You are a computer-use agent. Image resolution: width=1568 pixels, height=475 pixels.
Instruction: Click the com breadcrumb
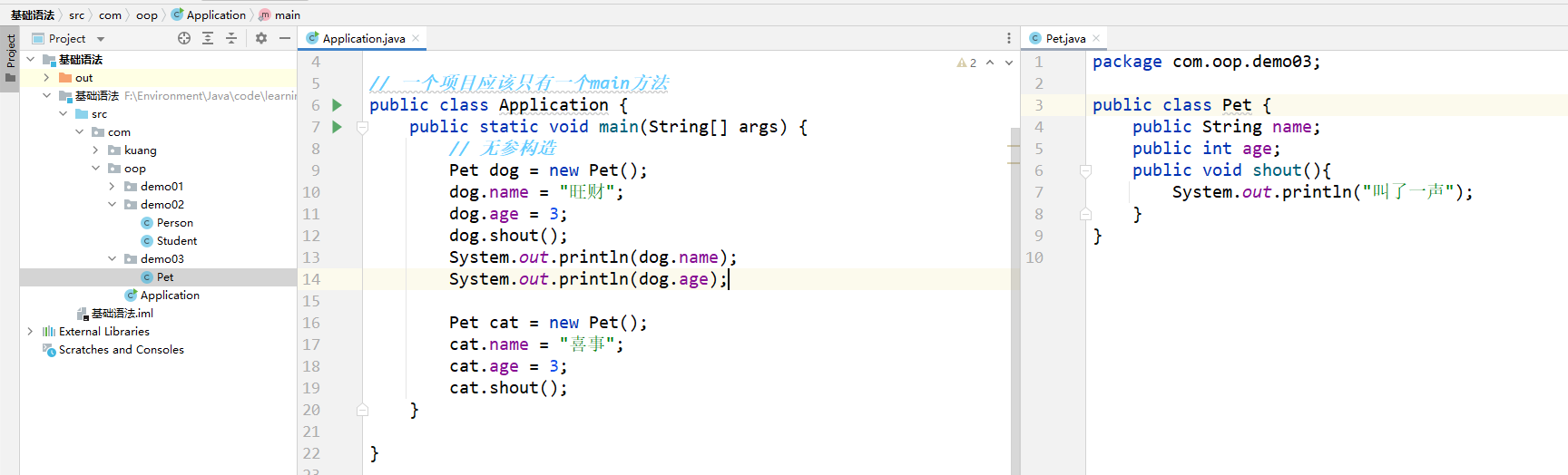coord(110,15)
